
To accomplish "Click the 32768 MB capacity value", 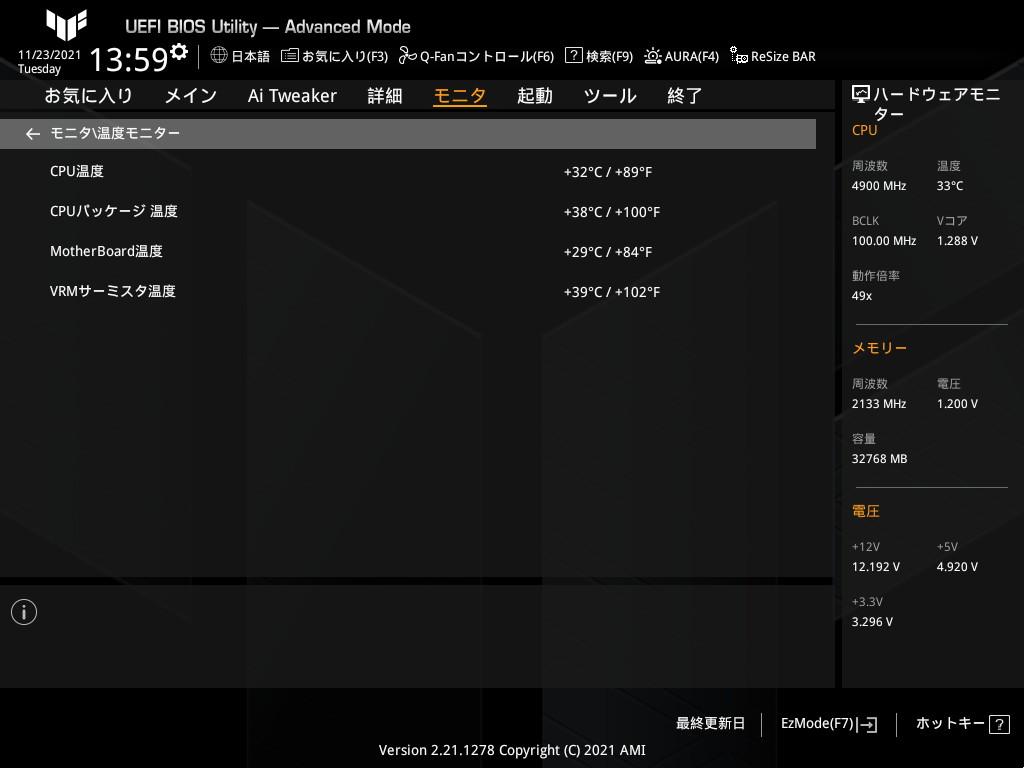I will point(880,459).
